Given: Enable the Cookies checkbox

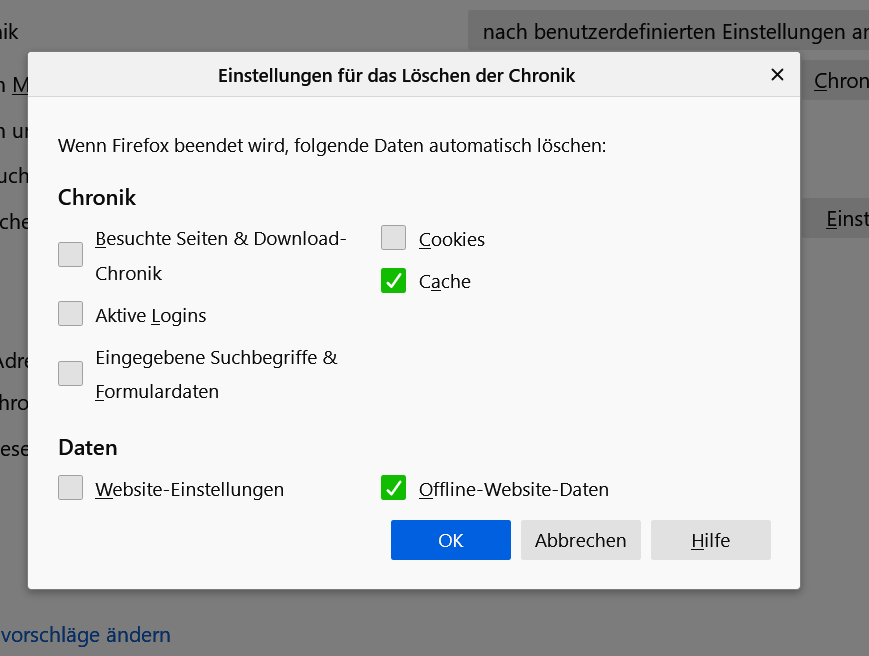Looking at the screenshot, I should 393,238.
